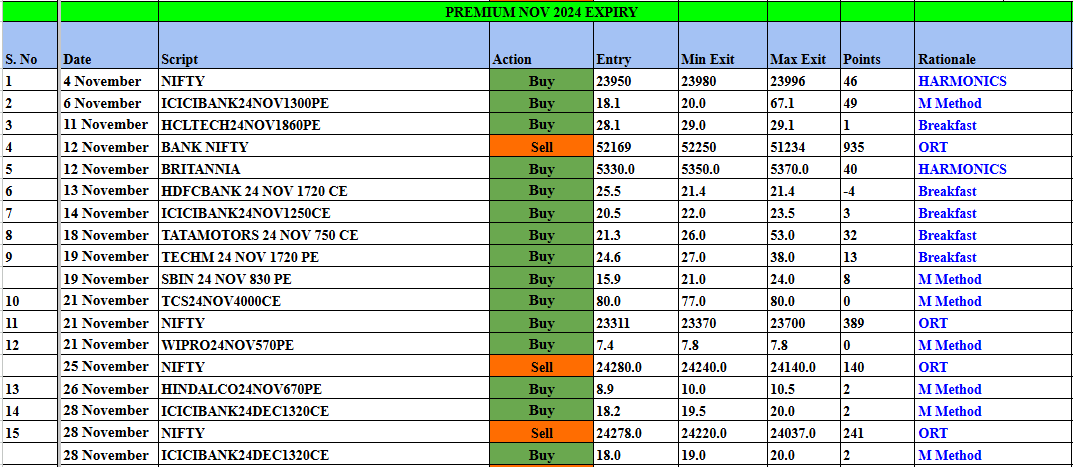Click the PREMIUM NOV 2024 EXPIRY title banner
1073x467 pixels.
pyautogui.click(x=541, y=12)
